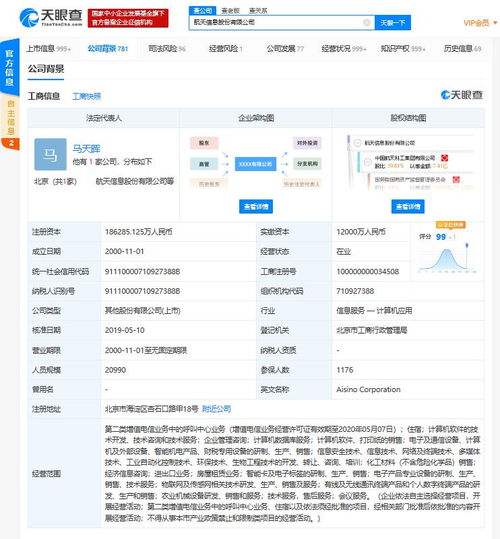Go to the 知识产权 tab
This screenshot has height=539, width=500.
[403, 49]
